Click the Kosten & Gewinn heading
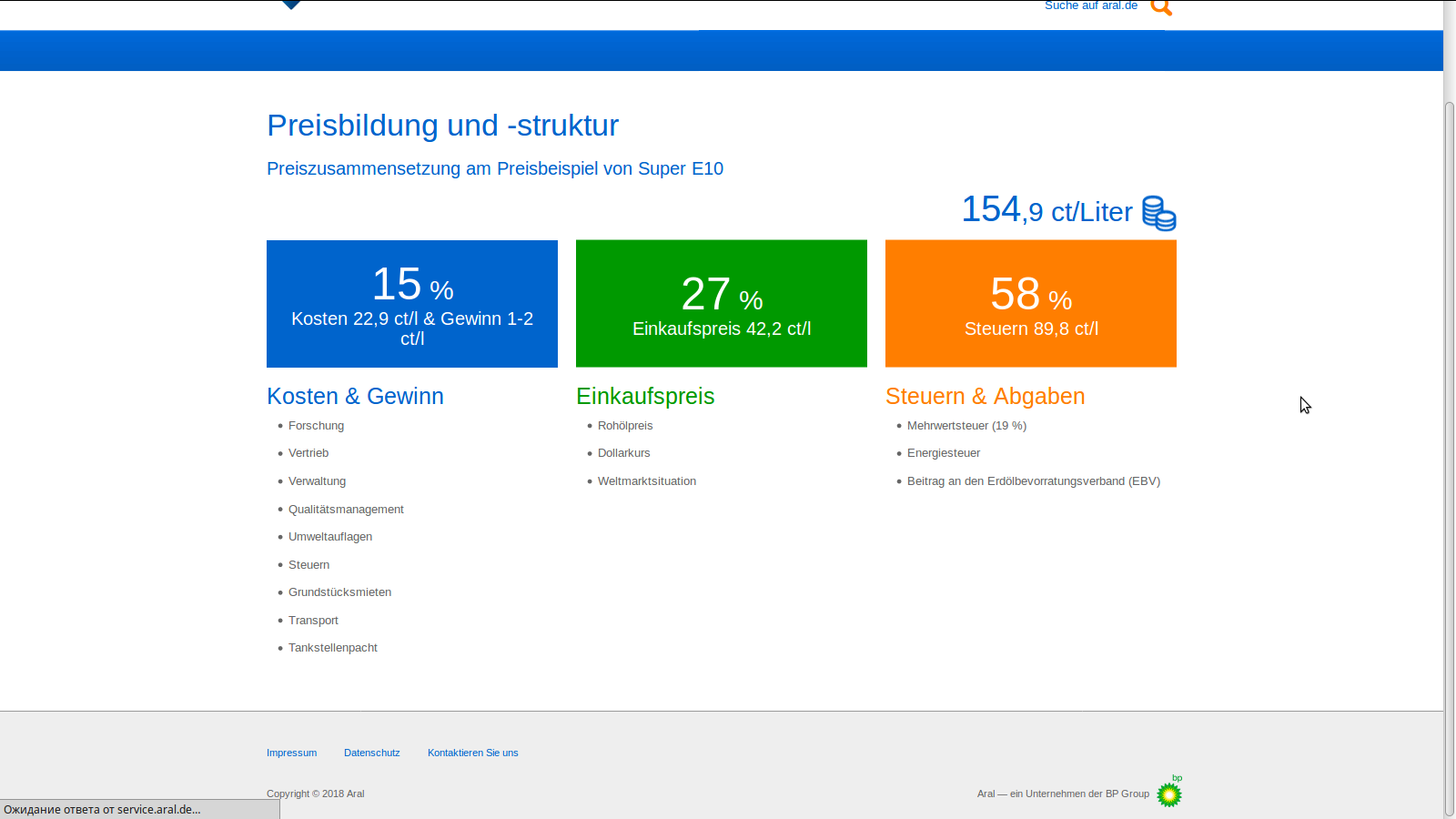 (355, 397)
